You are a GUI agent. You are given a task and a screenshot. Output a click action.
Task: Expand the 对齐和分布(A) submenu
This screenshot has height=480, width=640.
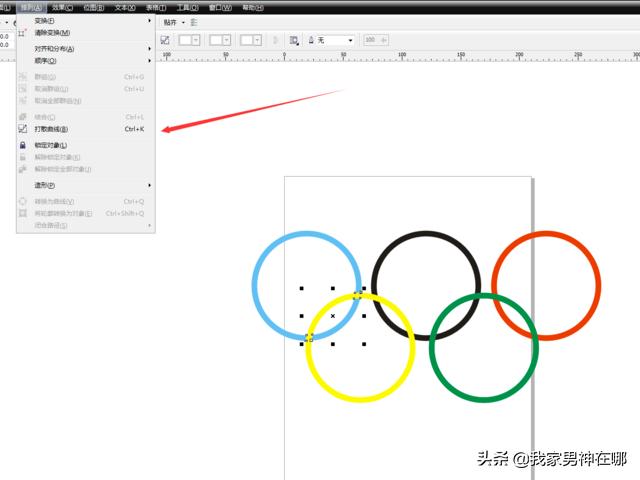(x=86, y=49)
